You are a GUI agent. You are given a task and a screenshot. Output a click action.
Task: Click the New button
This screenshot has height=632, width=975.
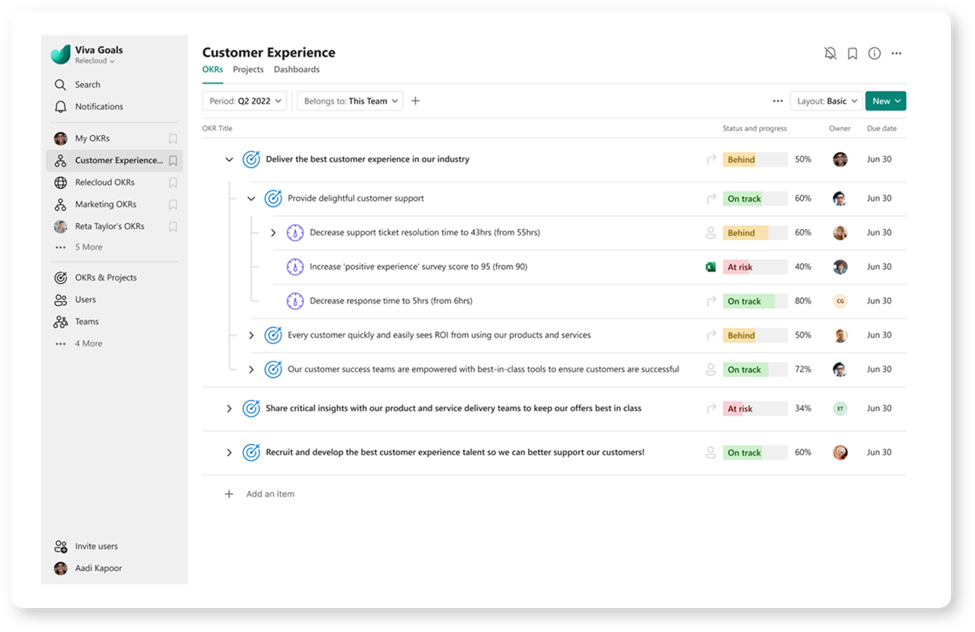[x=885, y=101]
